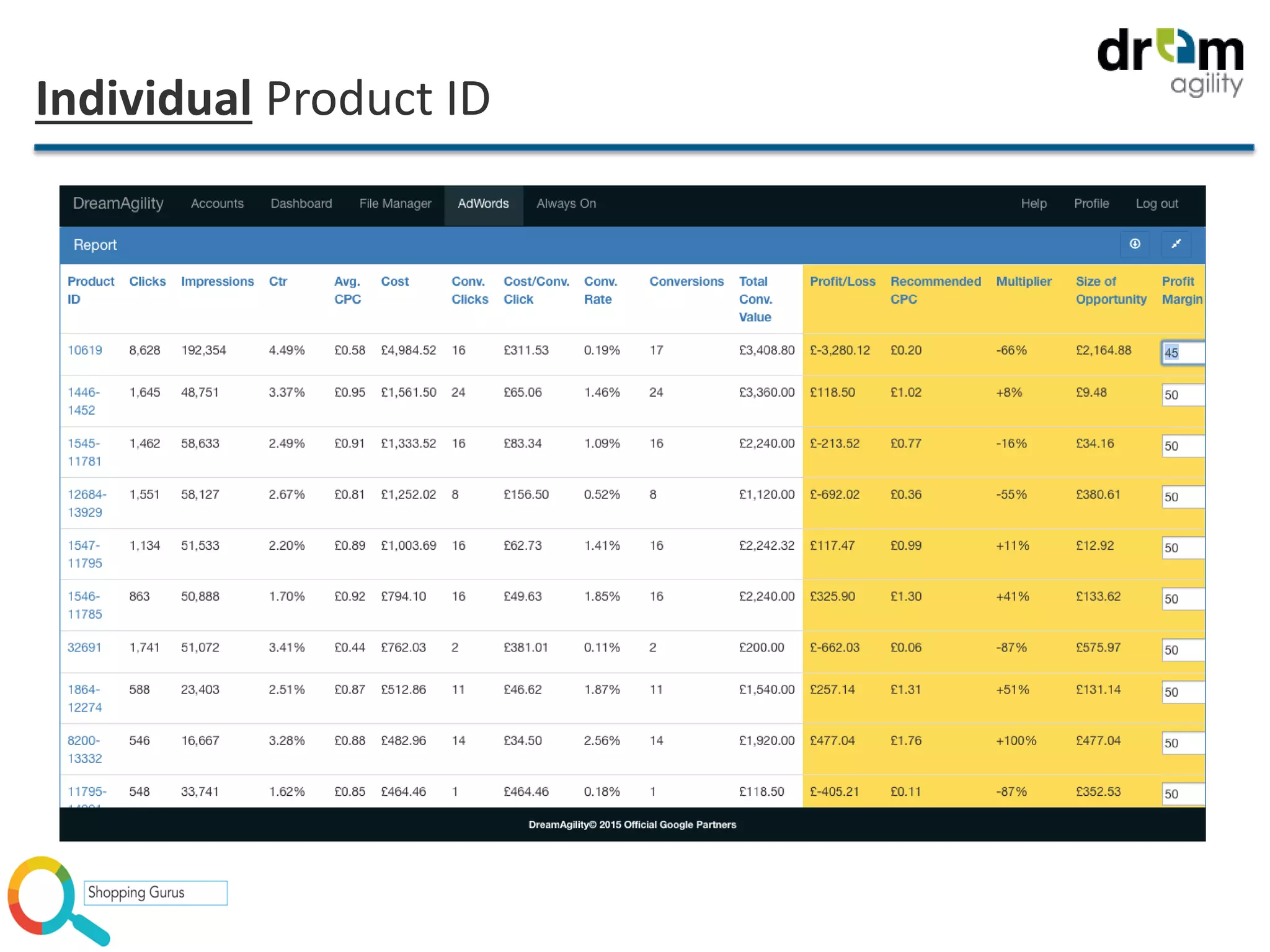The image size is (1270, 952).
Task: Open the Always On menu item
Action: [x=566, y=203]
